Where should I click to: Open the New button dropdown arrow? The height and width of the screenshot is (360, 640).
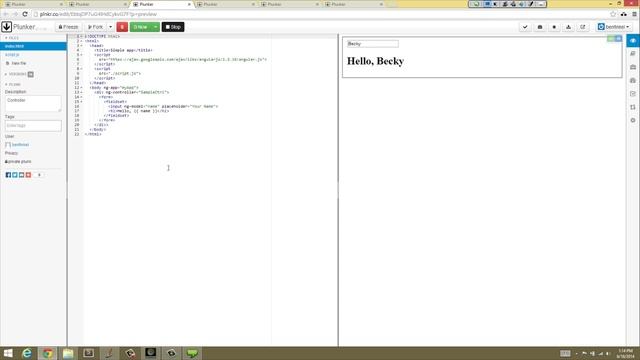pos(156,27)
